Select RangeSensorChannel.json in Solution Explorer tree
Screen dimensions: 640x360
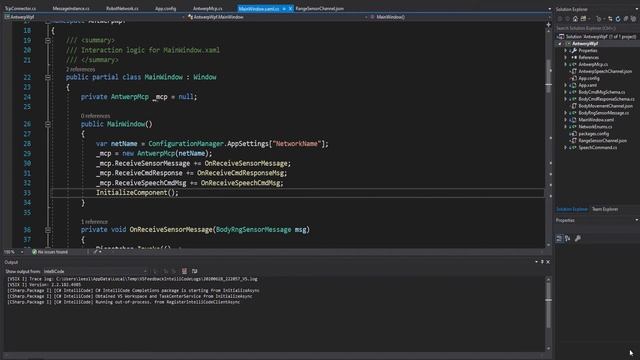click(x=602, y=141)
